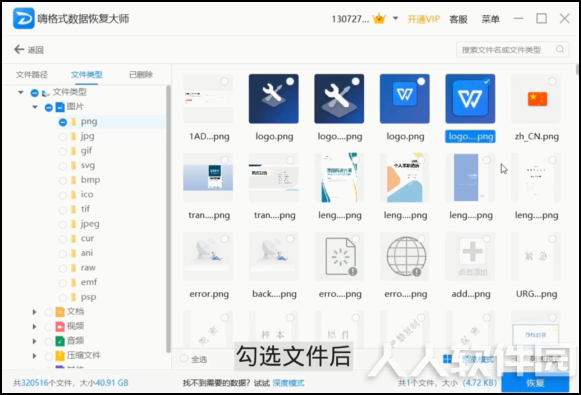This screenshot has width=581, height=395.
Task: Select the globe erro....png thumbnail
Action: [405, 256]
